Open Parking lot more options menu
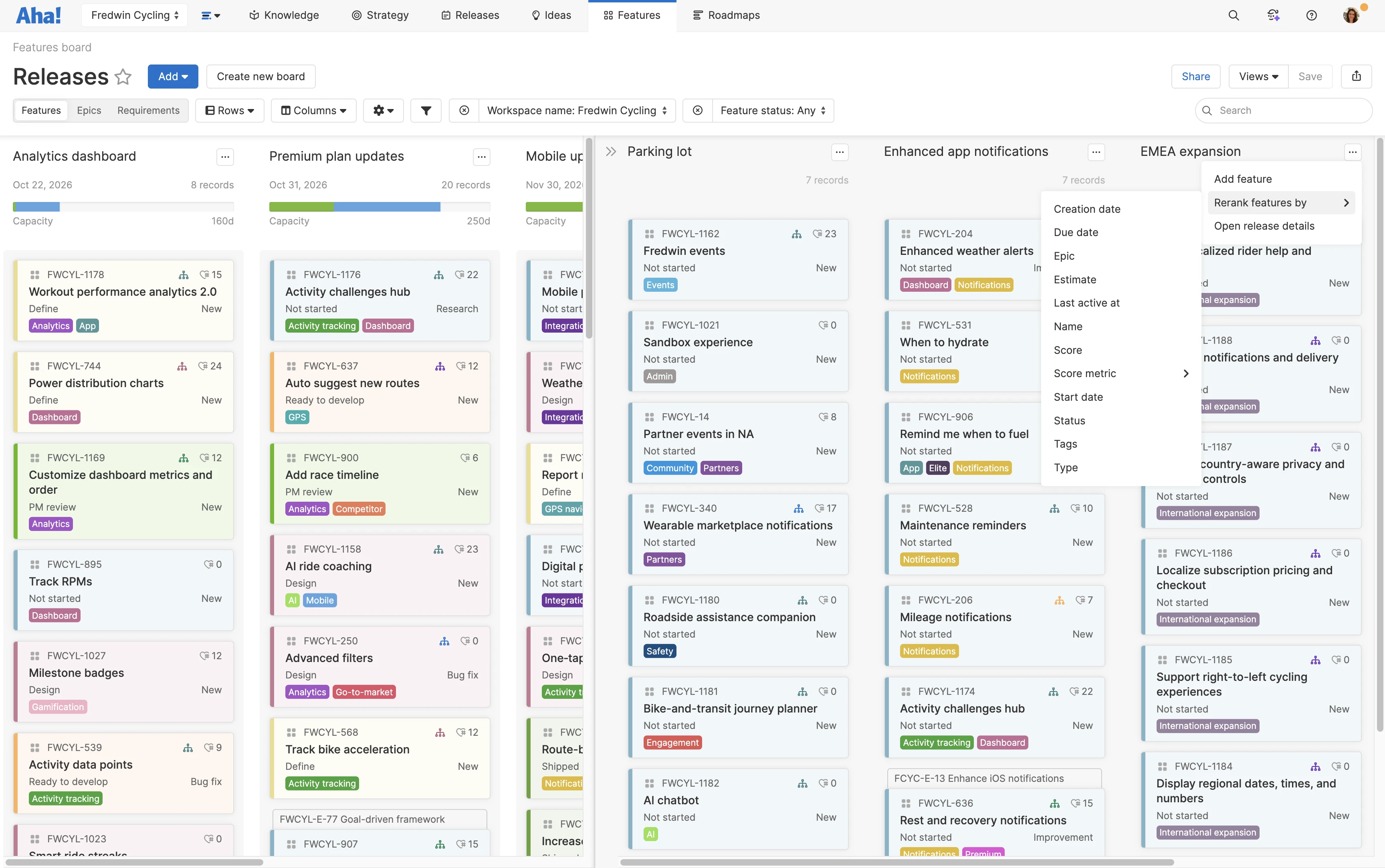Viewport: 1385px width, 868px height. (x=840, y=152)
